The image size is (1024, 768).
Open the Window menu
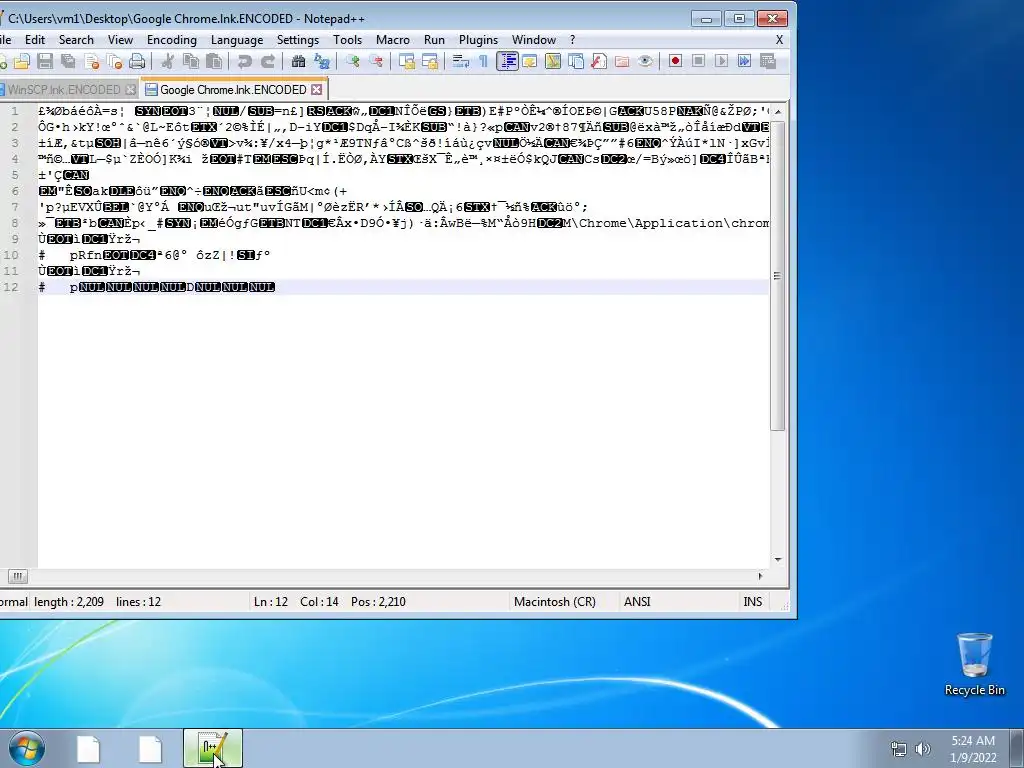[x=534, y=40]
